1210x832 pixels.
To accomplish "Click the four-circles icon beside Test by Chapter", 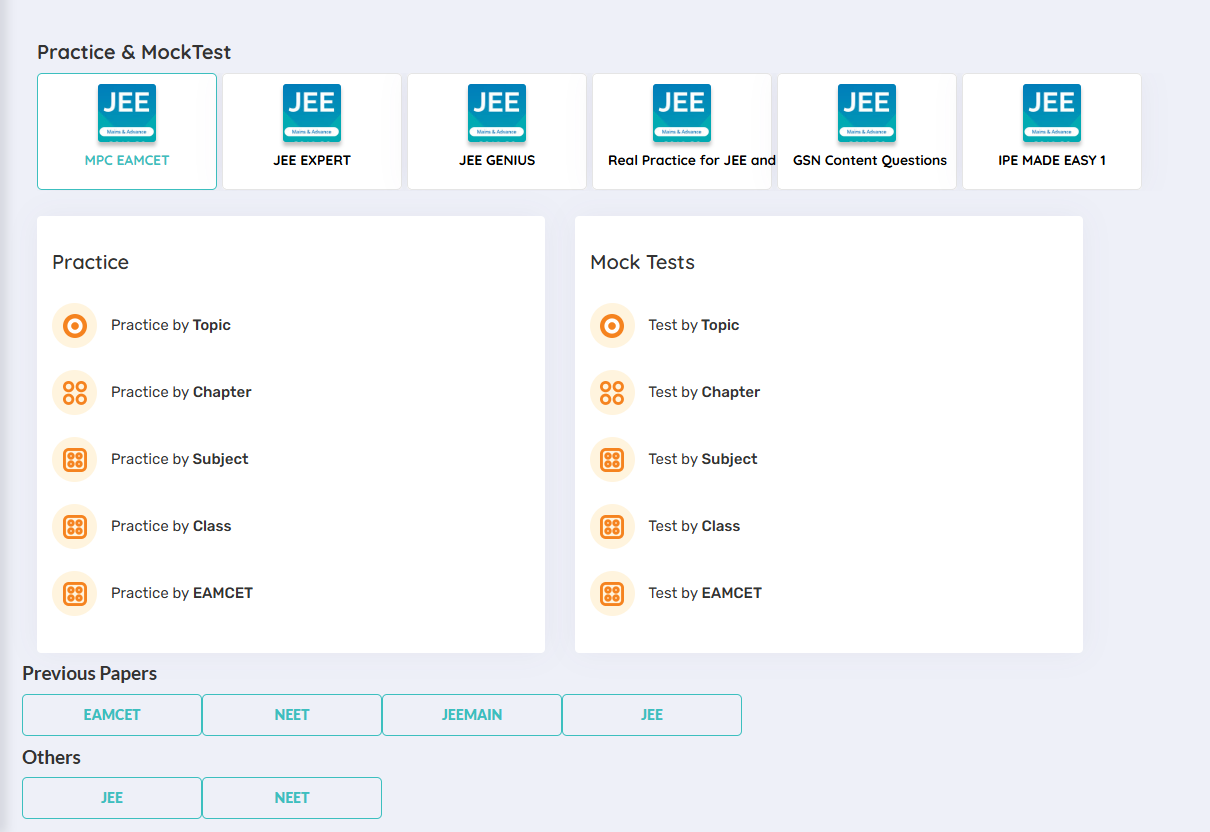I will click(x=613, y=393).
